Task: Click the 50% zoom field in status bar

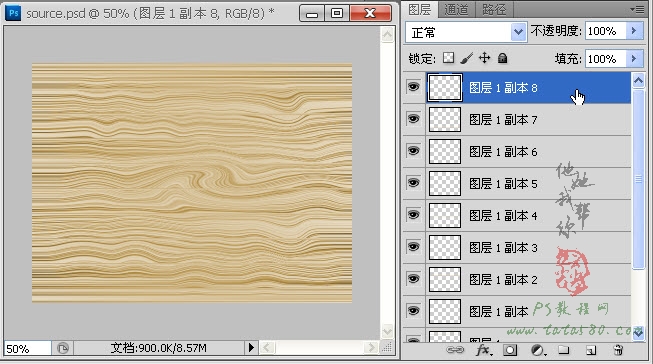Action: pyautogui.click(x=27, y=348)
